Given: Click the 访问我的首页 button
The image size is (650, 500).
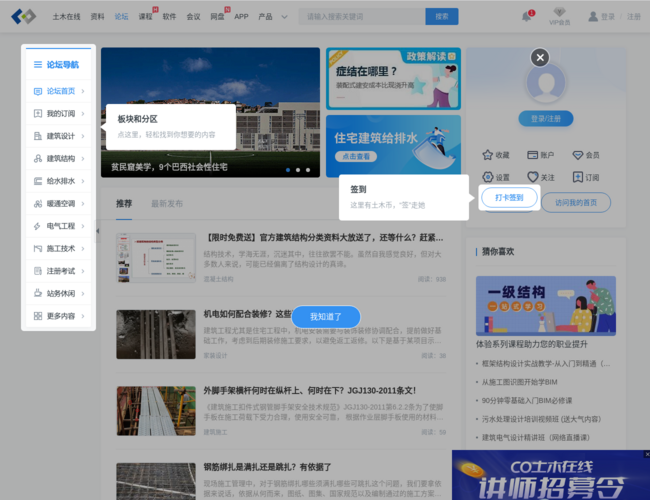Looking at the screenshot, I should pos(576,202).
